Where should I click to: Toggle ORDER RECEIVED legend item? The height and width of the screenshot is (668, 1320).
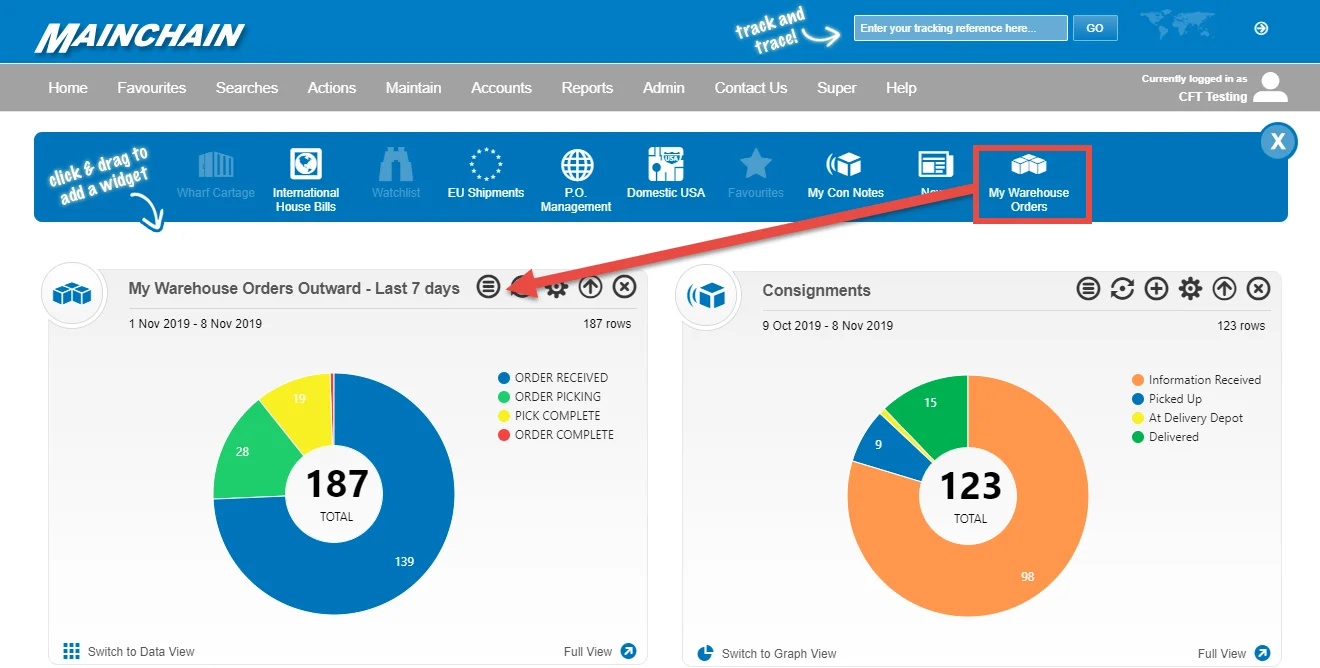tap(553, 378)
